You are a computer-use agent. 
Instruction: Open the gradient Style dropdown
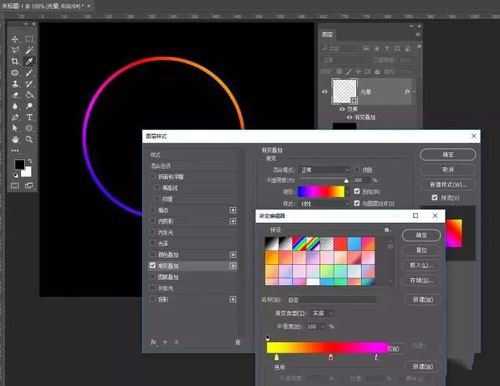tap(325, 203)
